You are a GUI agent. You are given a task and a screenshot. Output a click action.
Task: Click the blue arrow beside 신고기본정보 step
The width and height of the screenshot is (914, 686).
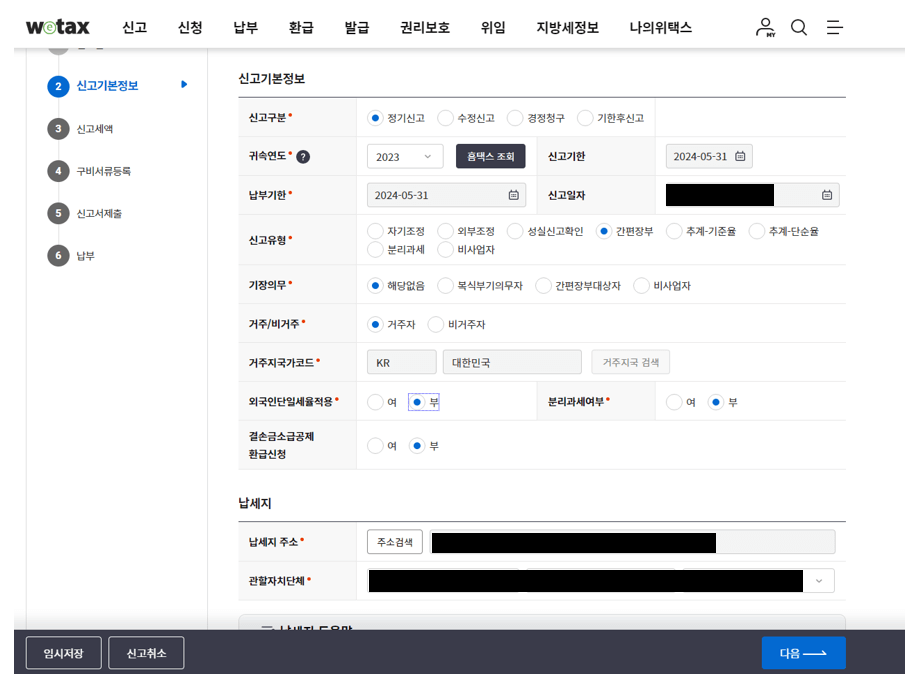184,85
